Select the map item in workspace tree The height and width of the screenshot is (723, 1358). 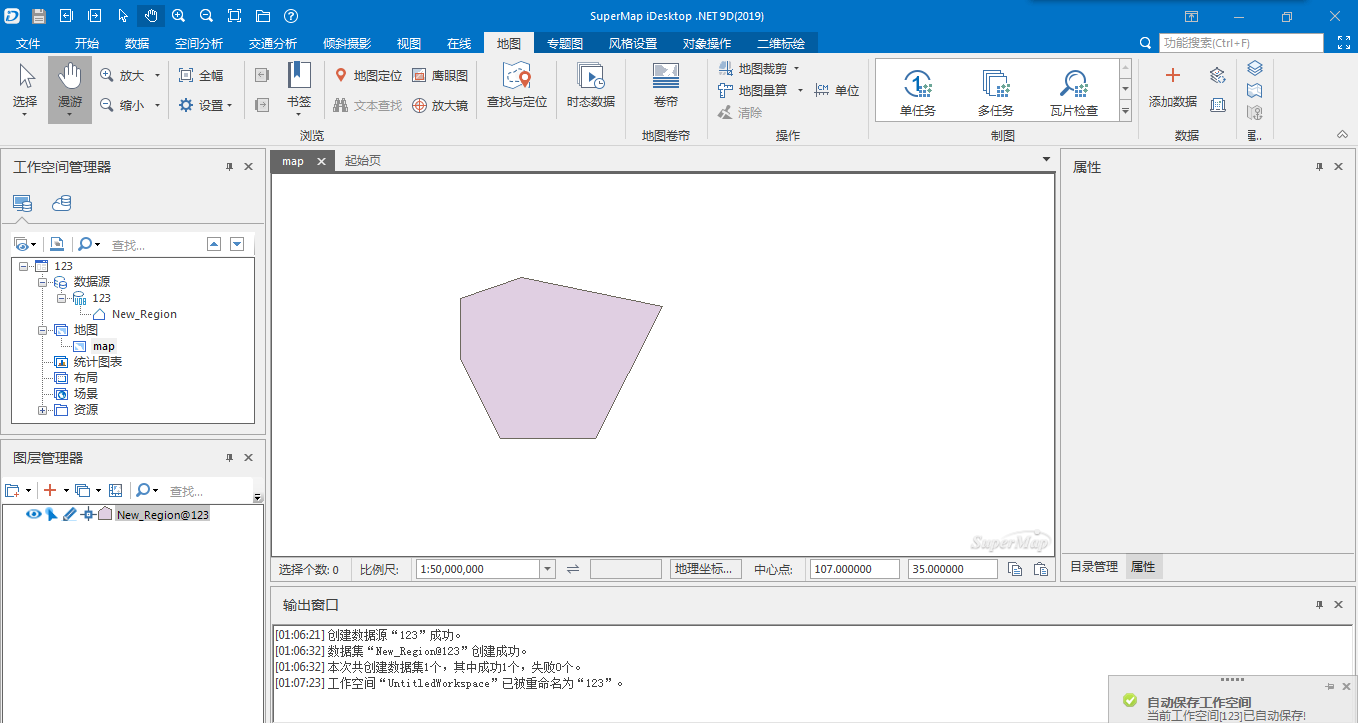point(104,346)
